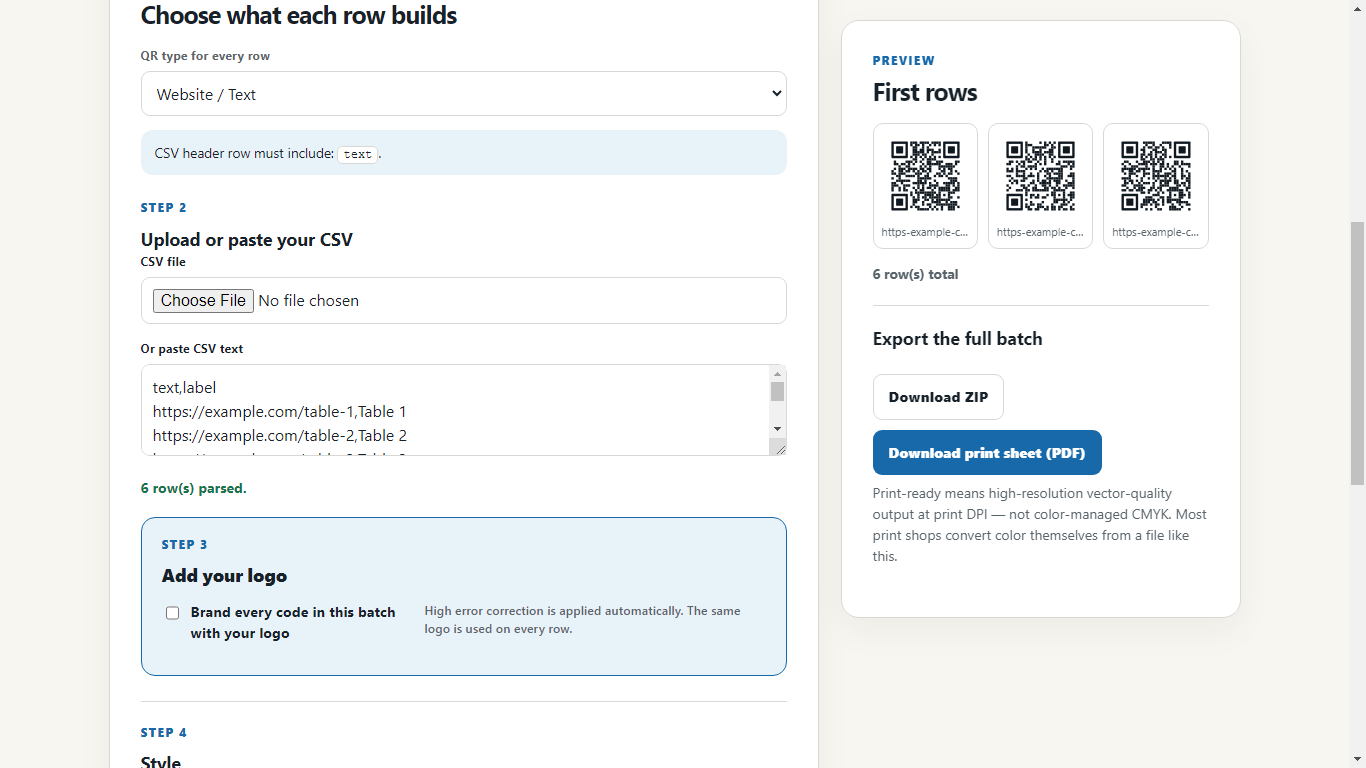Click the 'text,label' header line in textarea

click(184, 387)
